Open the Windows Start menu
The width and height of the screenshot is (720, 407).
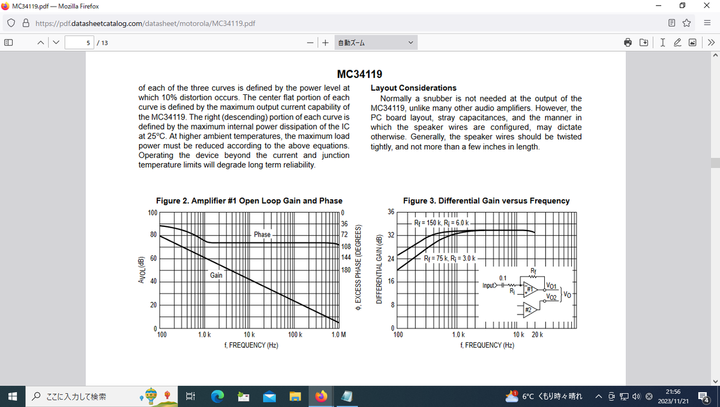[x=13, y=396]
